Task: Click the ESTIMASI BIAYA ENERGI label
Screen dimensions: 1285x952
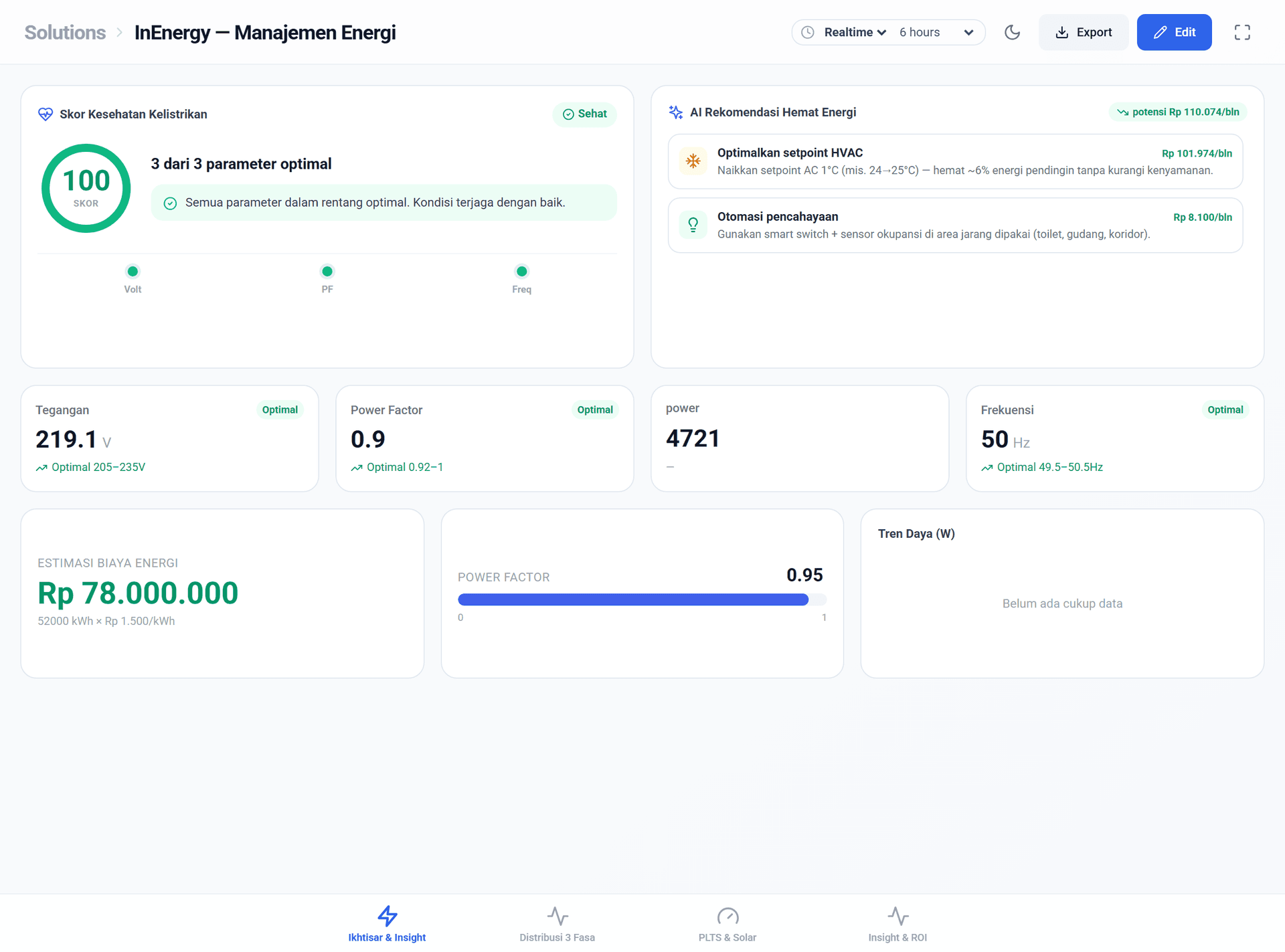Action: (x=108, y=563)
